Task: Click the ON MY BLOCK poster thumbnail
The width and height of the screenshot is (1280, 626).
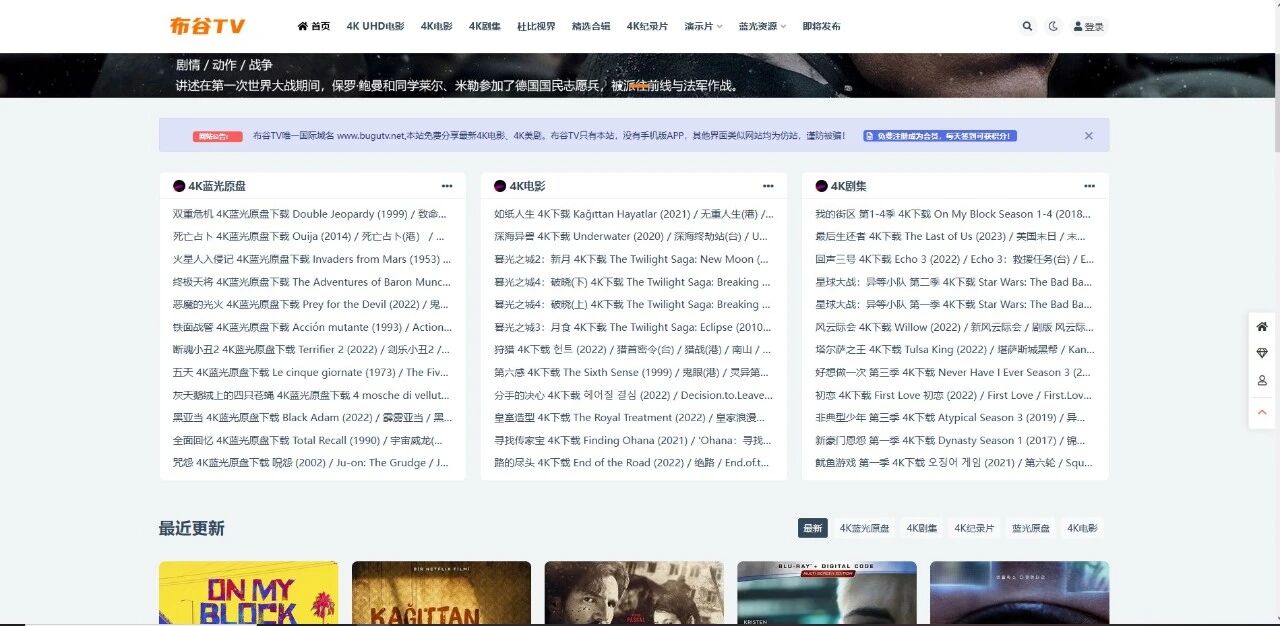Action: click(248, 594)
